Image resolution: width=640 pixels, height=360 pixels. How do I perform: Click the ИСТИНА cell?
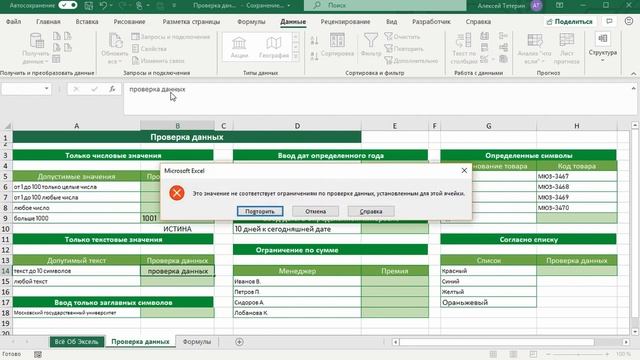[x=177, y=229]
